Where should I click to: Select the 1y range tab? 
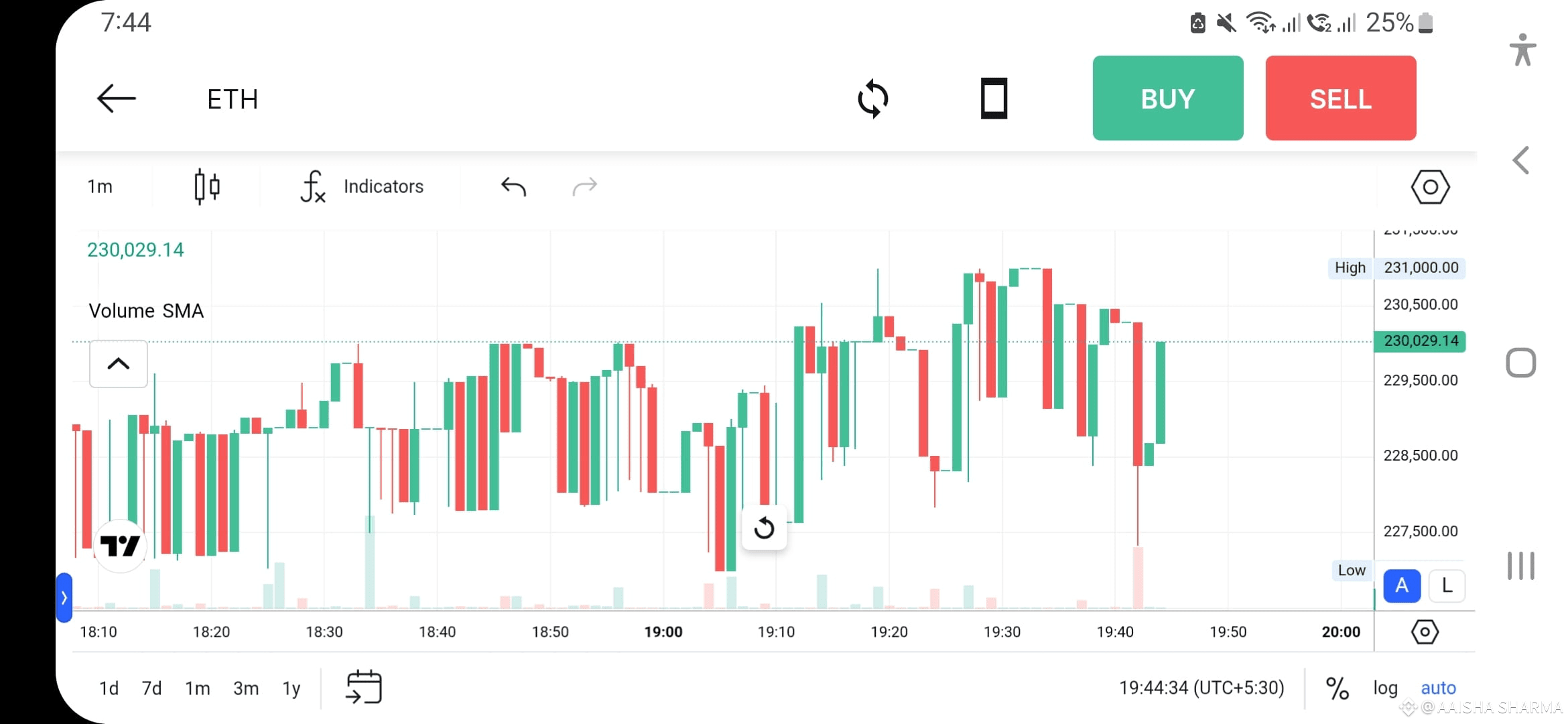(x=291, y=688)
